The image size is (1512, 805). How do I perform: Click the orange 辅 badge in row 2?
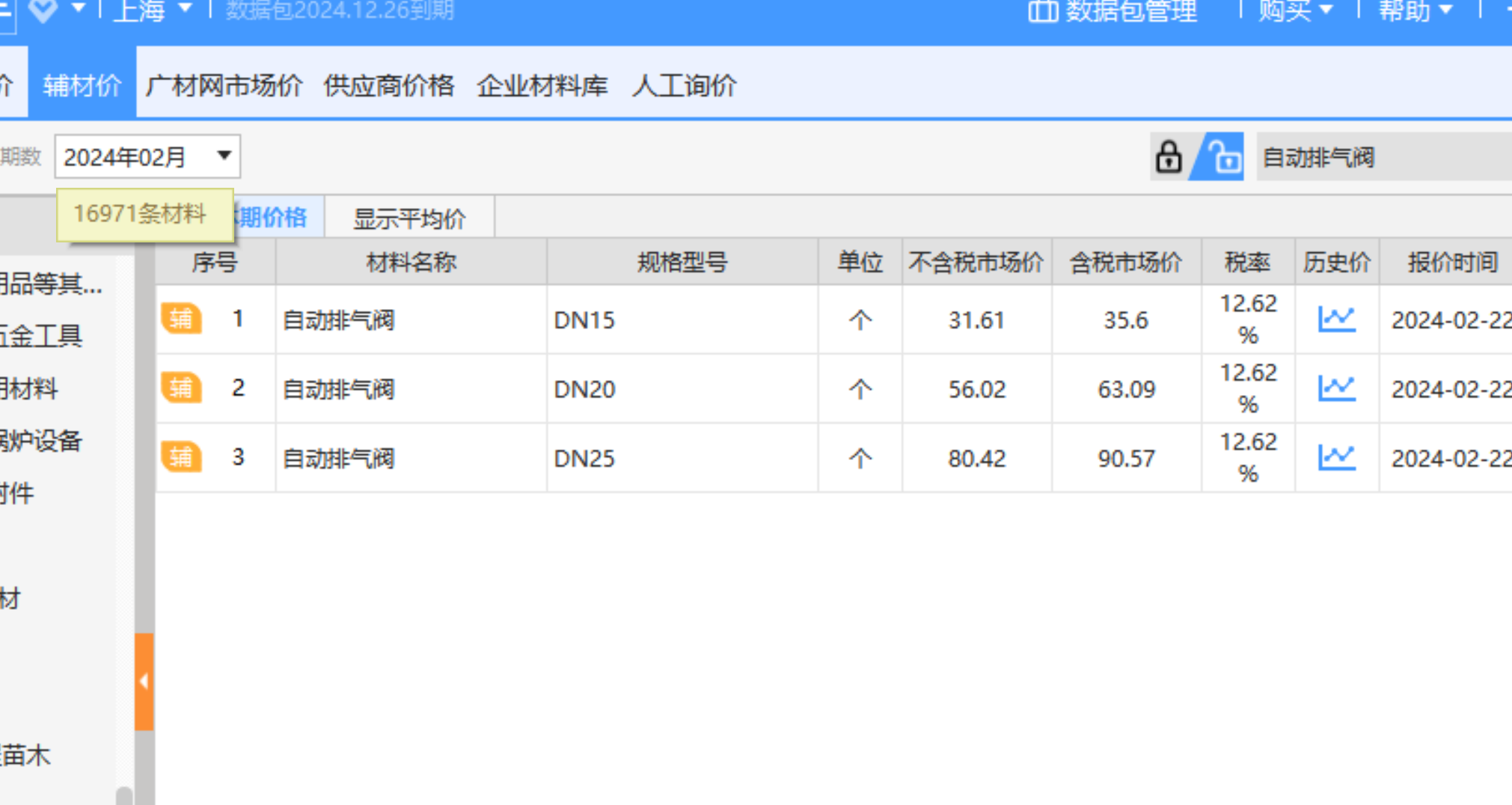(182, 388)
